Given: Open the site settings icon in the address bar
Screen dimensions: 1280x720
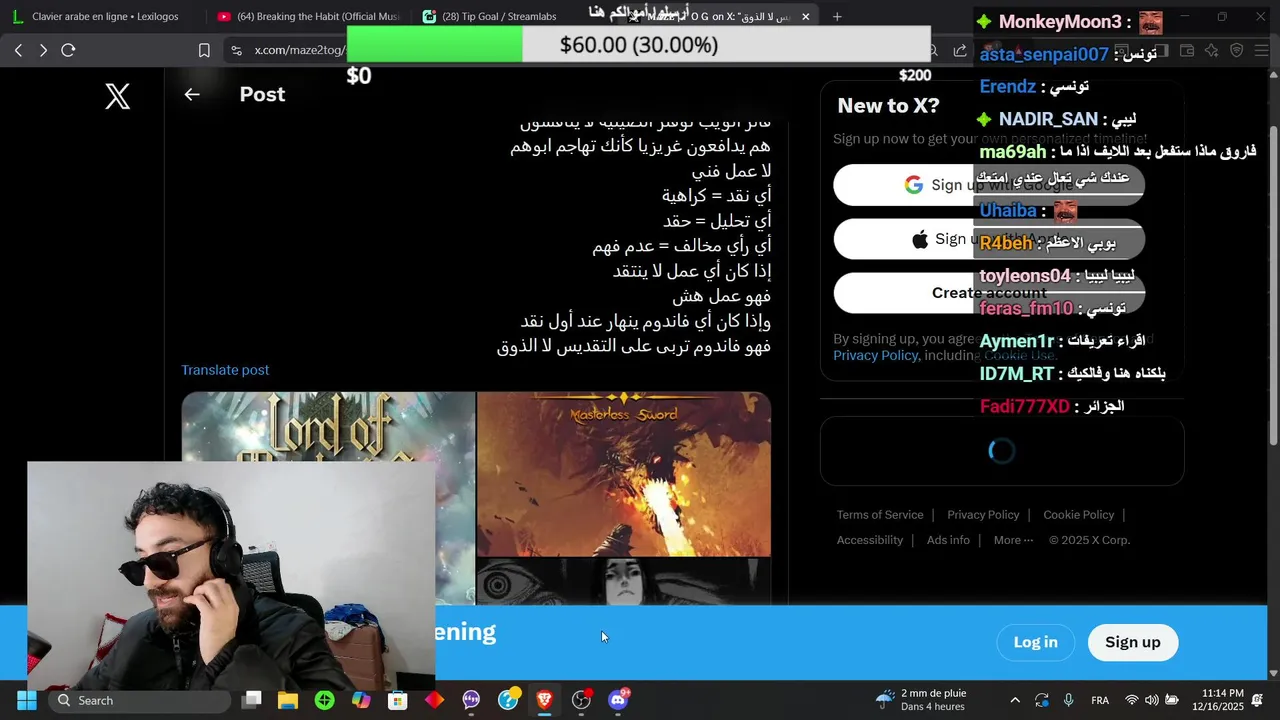Looking at the screenshot, I should (236, 50).
